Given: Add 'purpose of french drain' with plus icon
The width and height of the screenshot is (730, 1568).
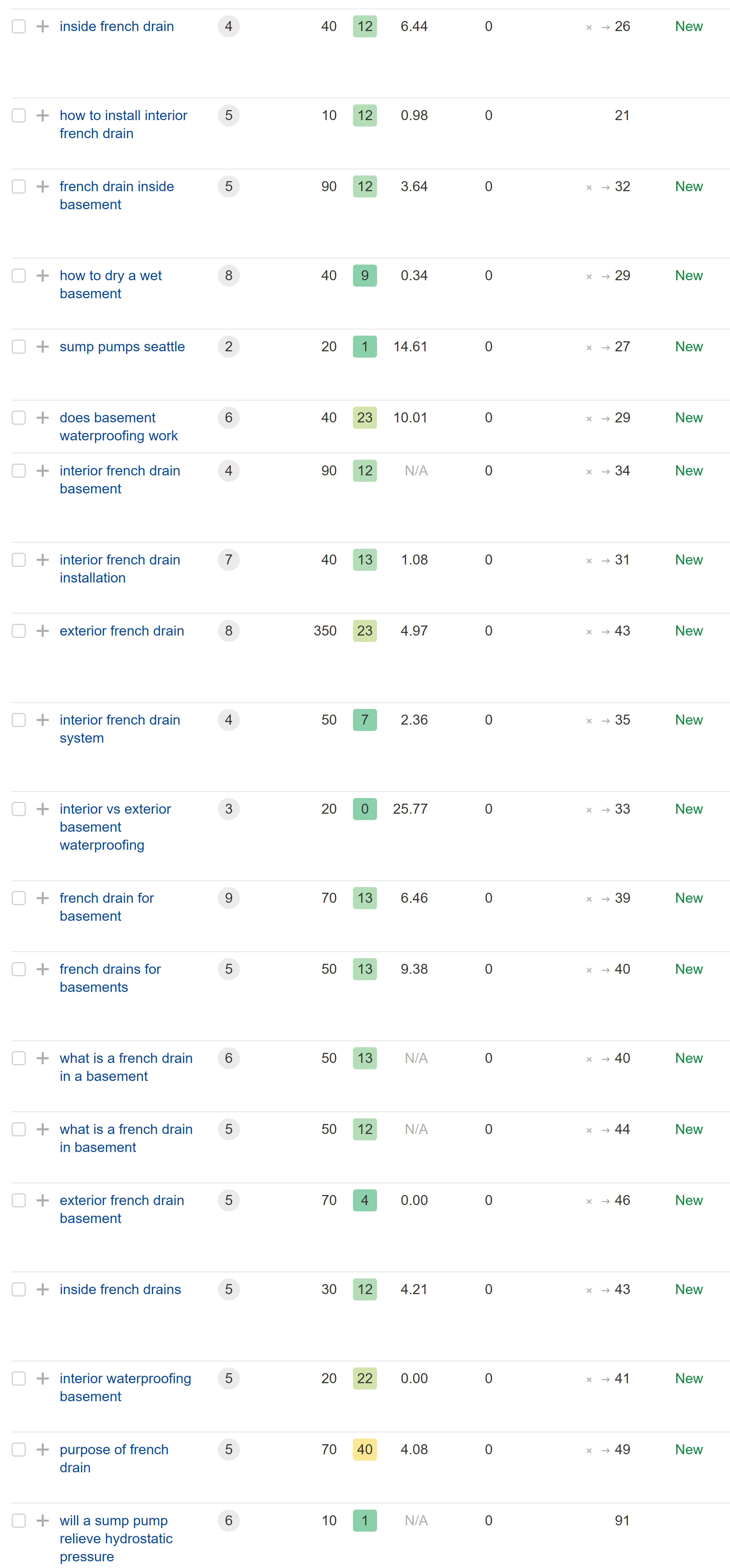Looking at the screenshot, I should click(43, 1449).
